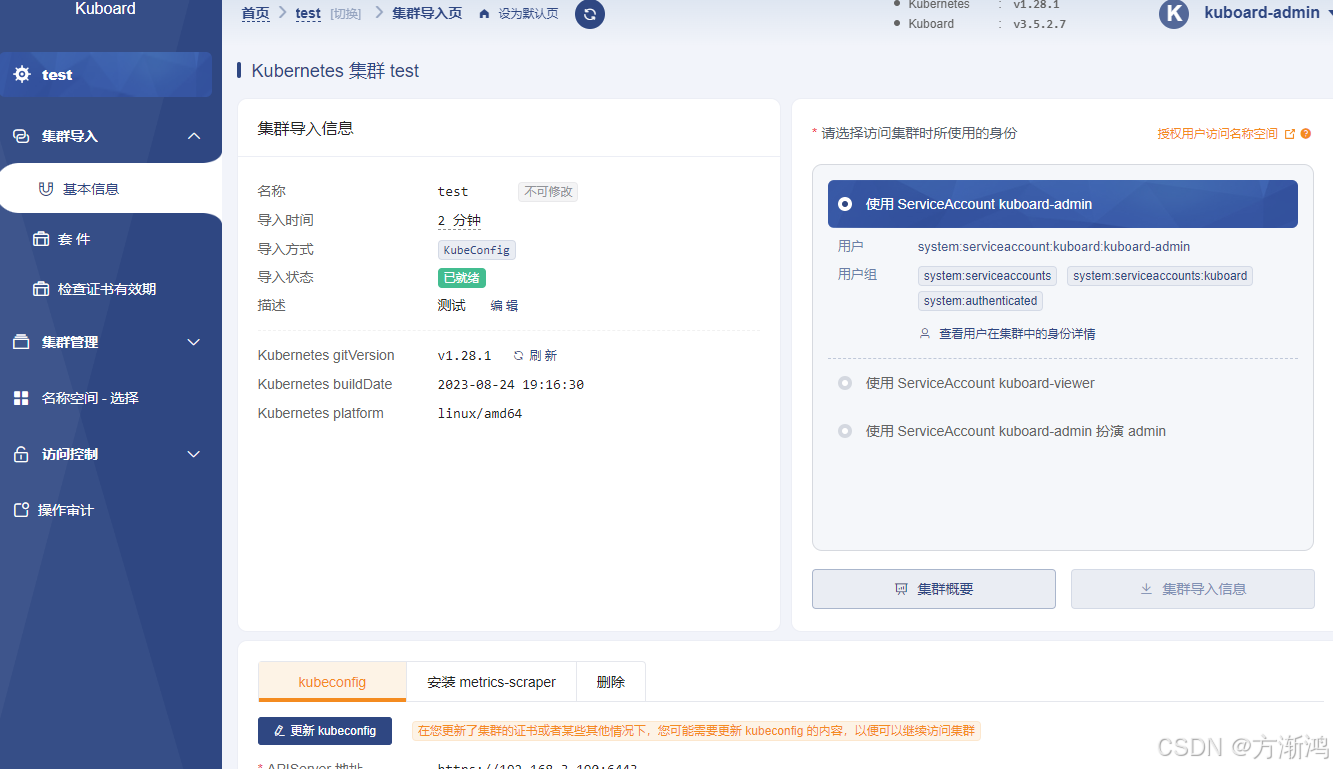Click the presentation icon in 集群概要 button
The height and width of the screenshot is (769, 1333).
[x=901, y=589]
